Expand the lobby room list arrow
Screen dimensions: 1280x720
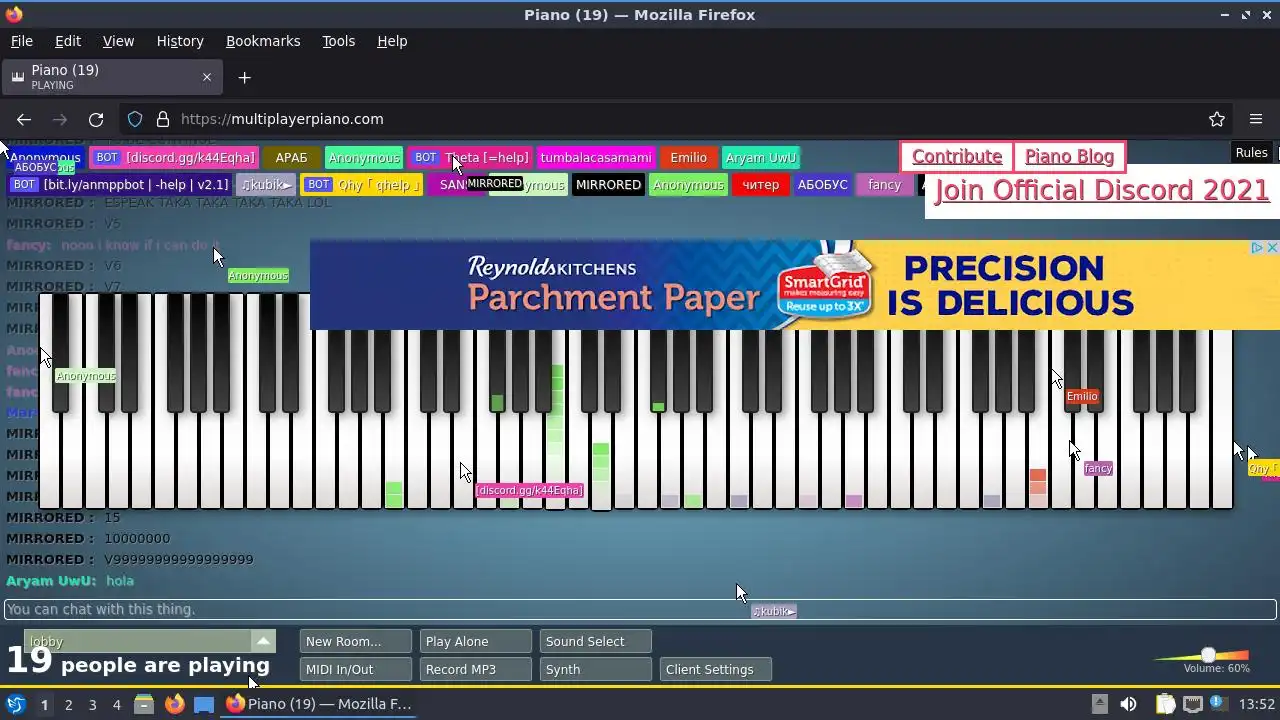[x=263, y=641]
